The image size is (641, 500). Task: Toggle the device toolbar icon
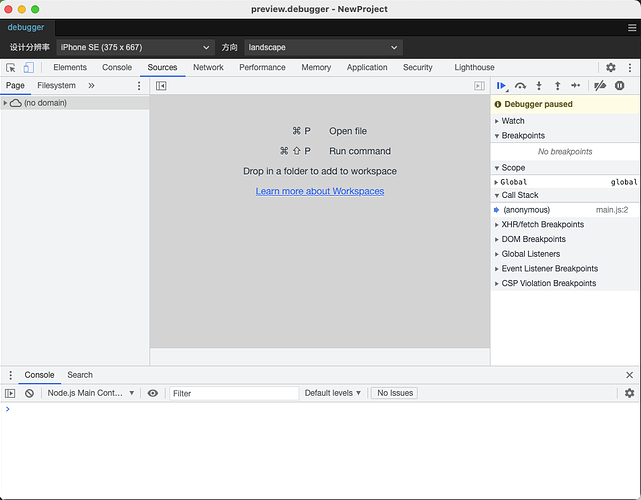29,67
